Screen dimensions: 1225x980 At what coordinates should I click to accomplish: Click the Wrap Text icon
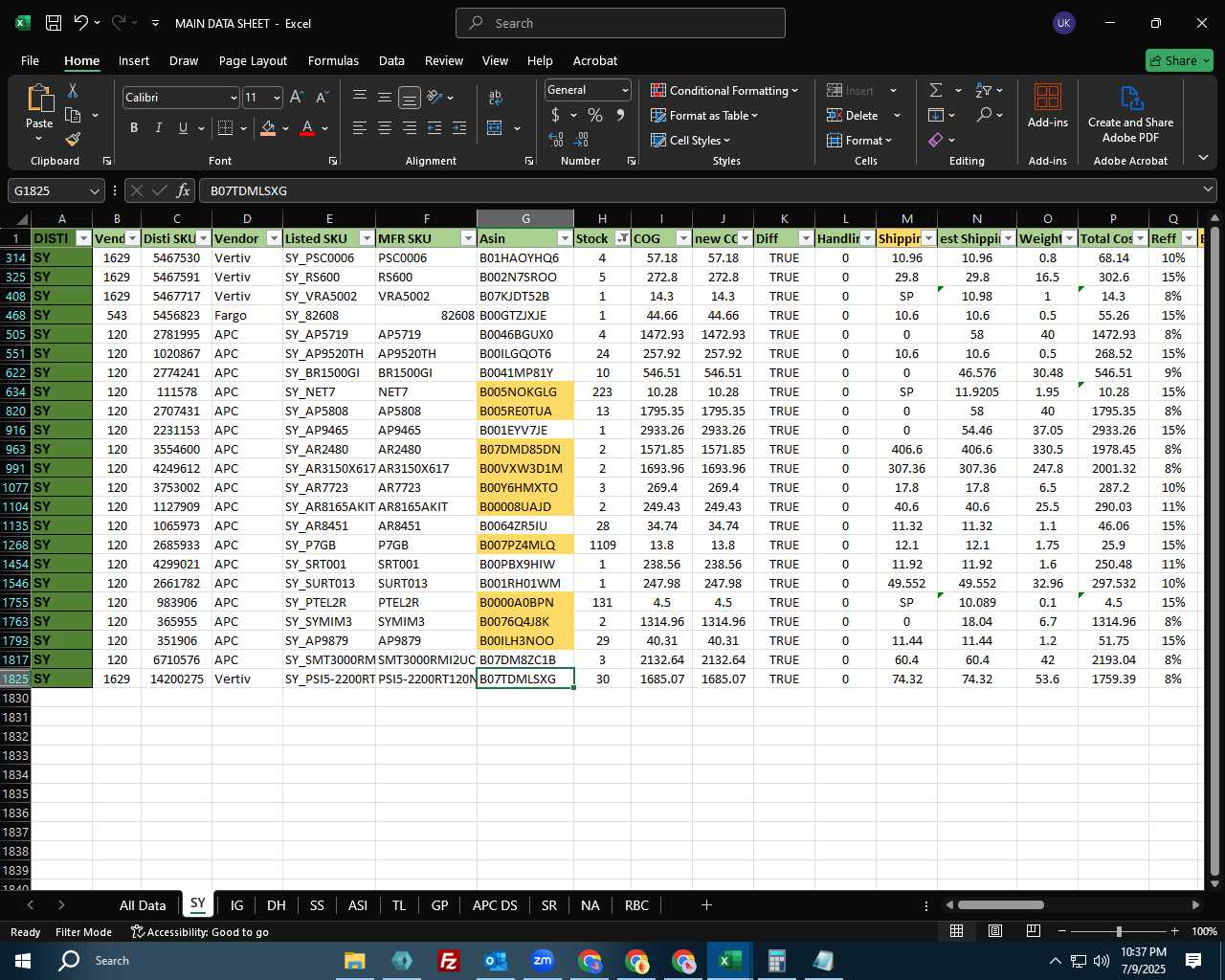[x=496, y=98]
